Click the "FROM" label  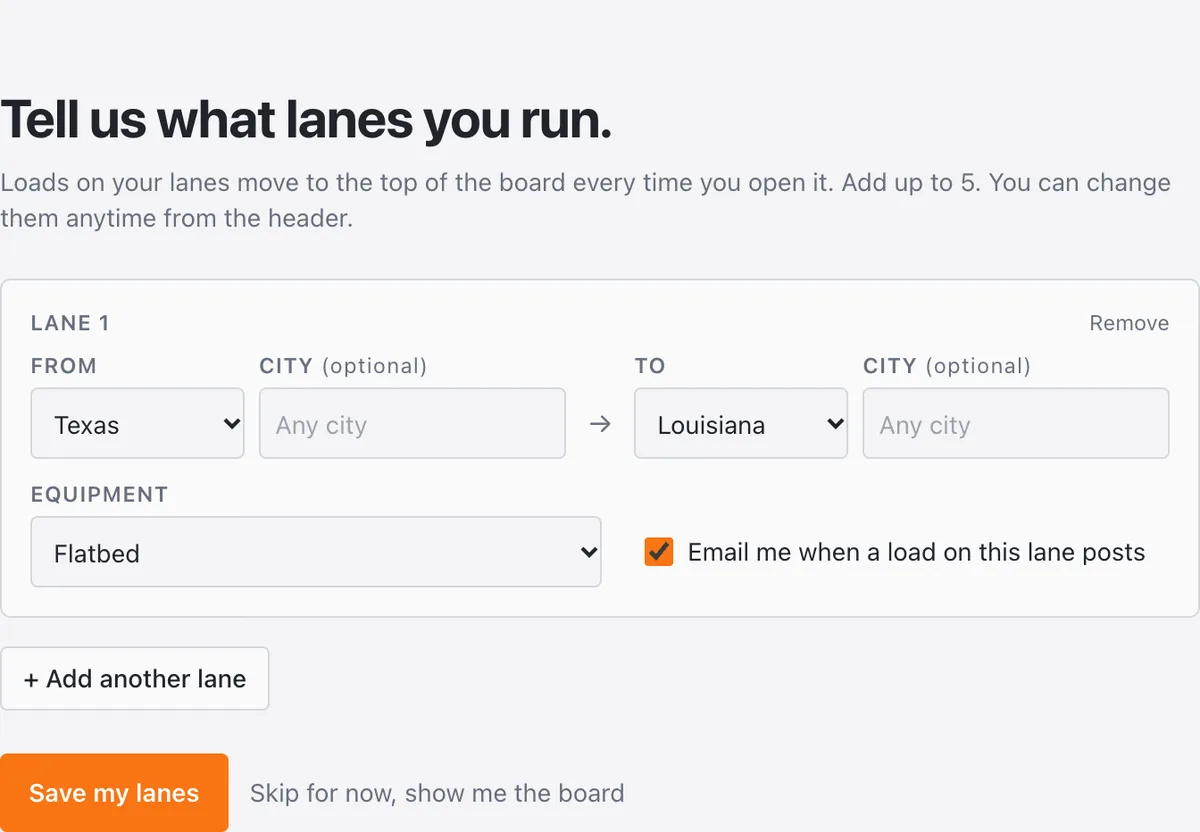[x=64, y=366]
